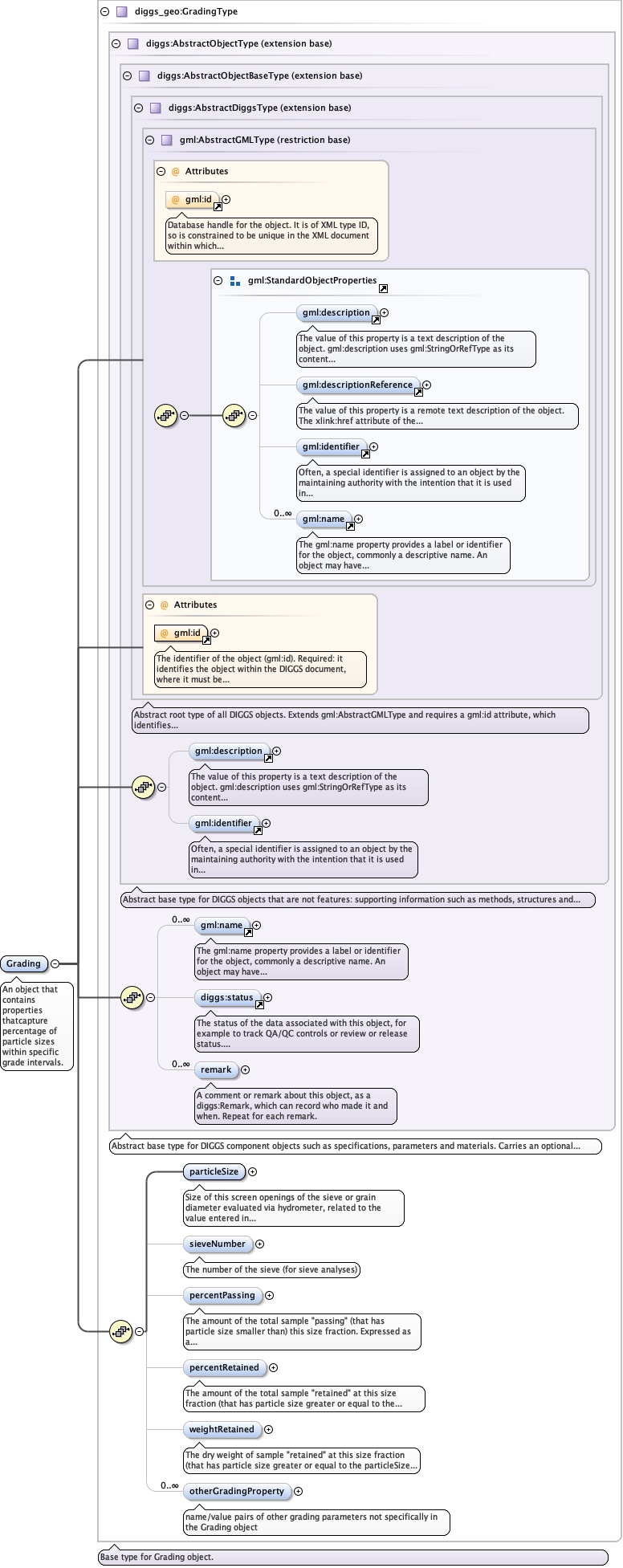Select the weightRetained element
The height and width of the screenshot is (1568, 623).
point(222,1430)
